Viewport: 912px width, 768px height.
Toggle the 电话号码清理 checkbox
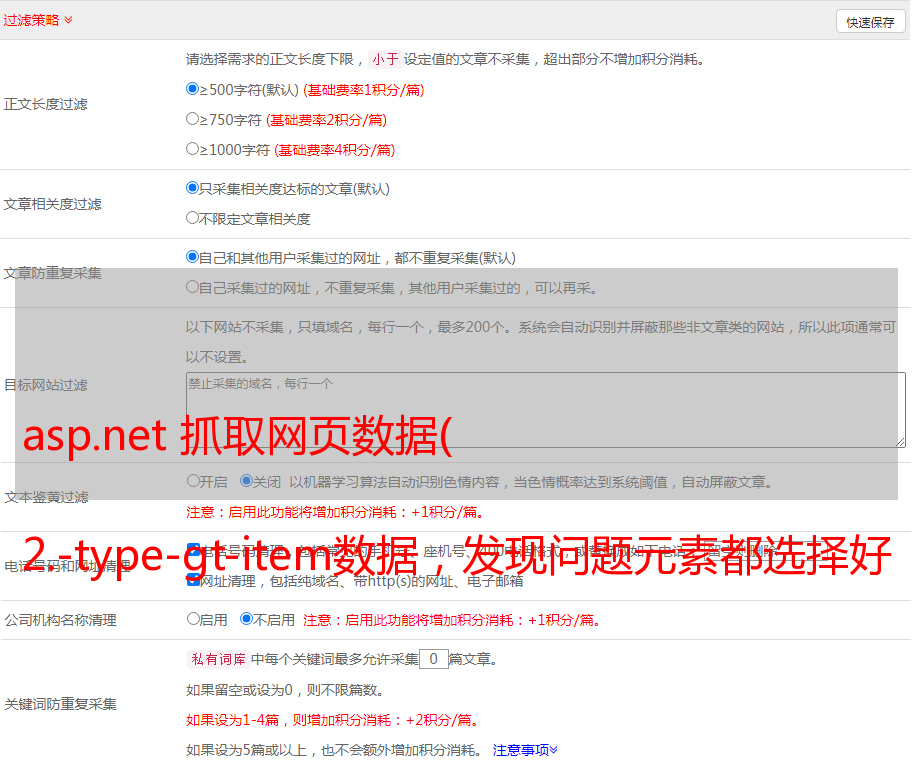[194, 550]
